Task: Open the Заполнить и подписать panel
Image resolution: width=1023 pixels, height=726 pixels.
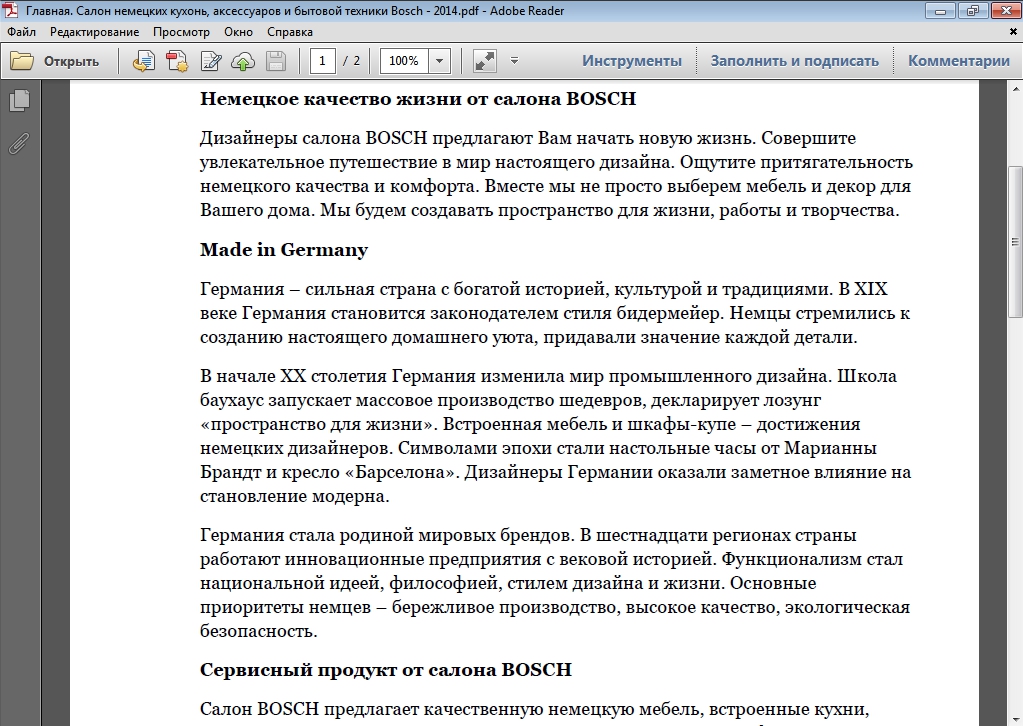Action: [x=795, y=61]
